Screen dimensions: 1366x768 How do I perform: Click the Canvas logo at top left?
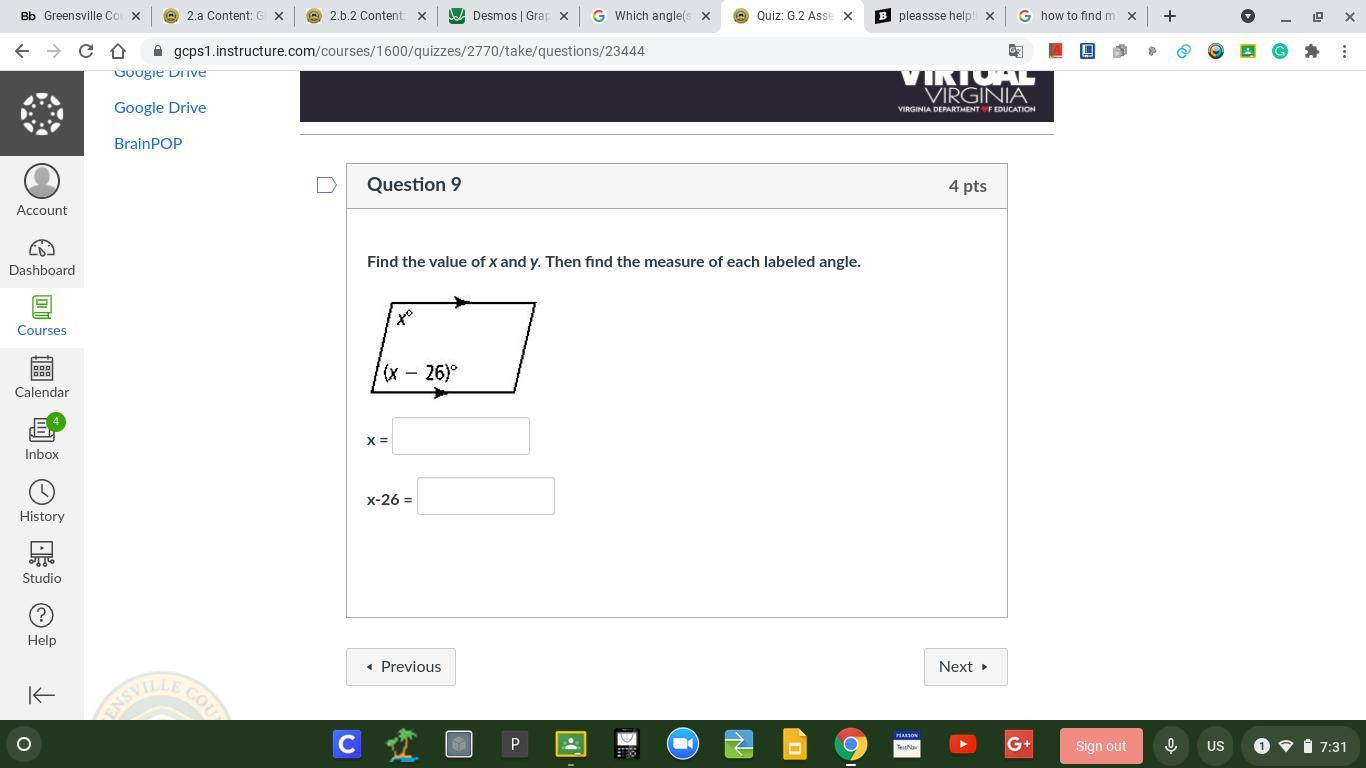click(x=42, y=114)
